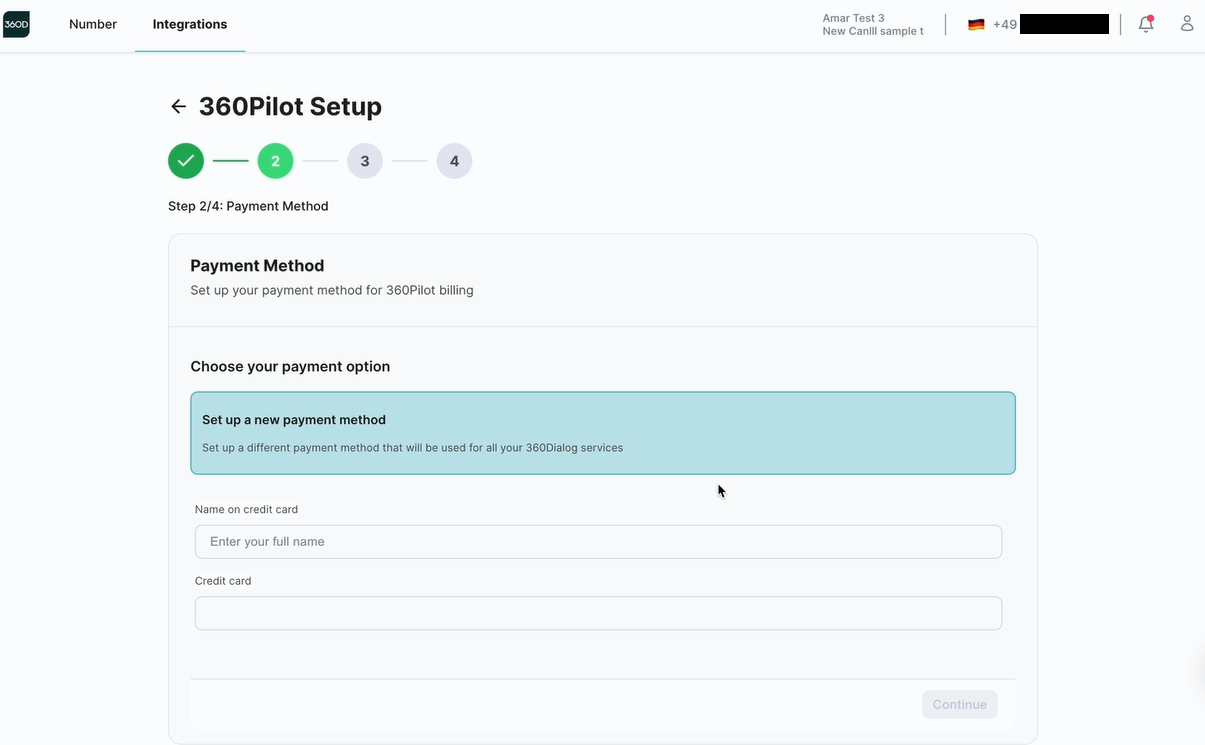Open the user profile icon
1205x745 pixels.
pyautogui.click(x=1187, y=24)
